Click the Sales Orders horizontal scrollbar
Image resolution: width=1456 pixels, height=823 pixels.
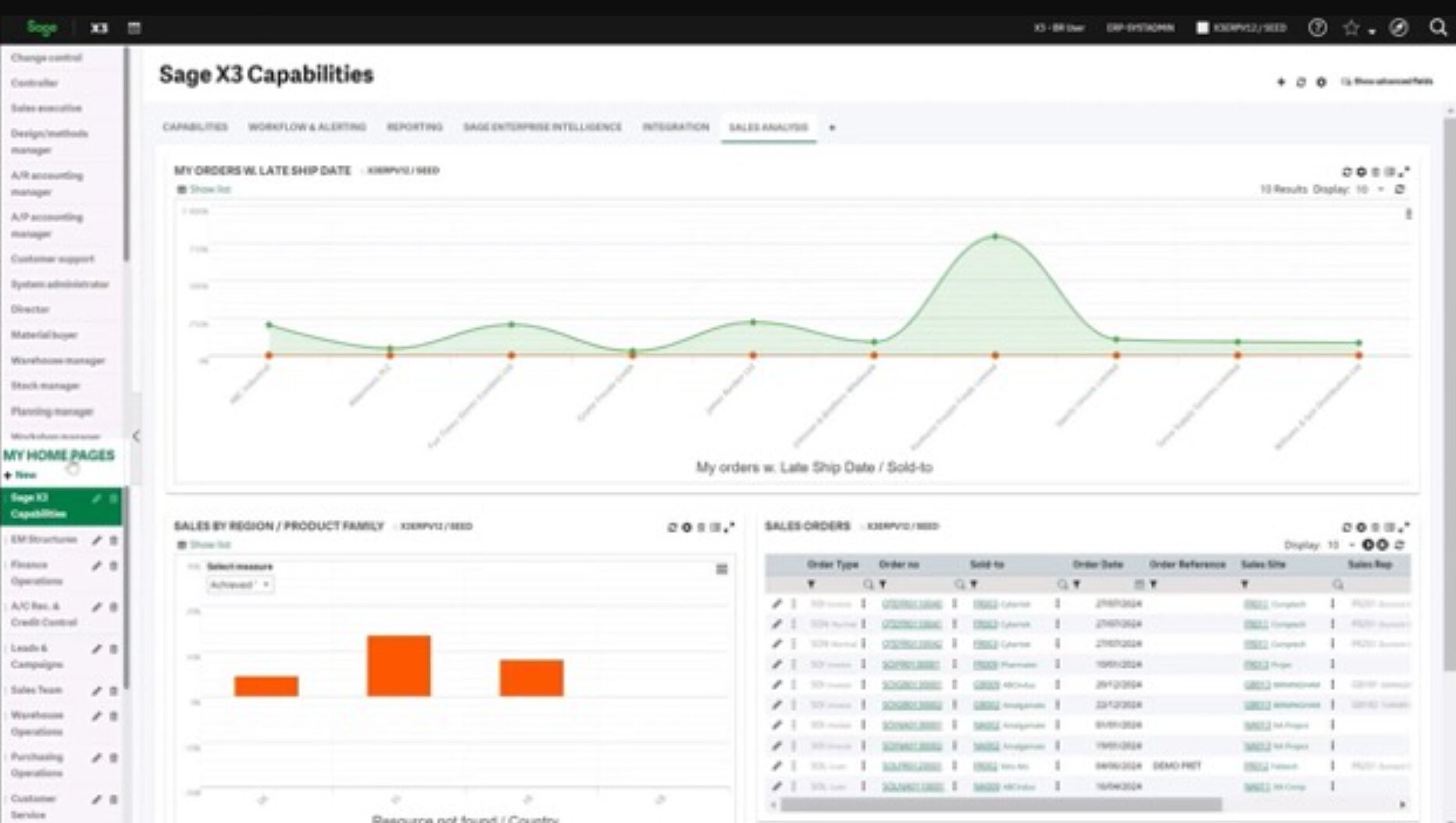click(x=1000, y=804)
